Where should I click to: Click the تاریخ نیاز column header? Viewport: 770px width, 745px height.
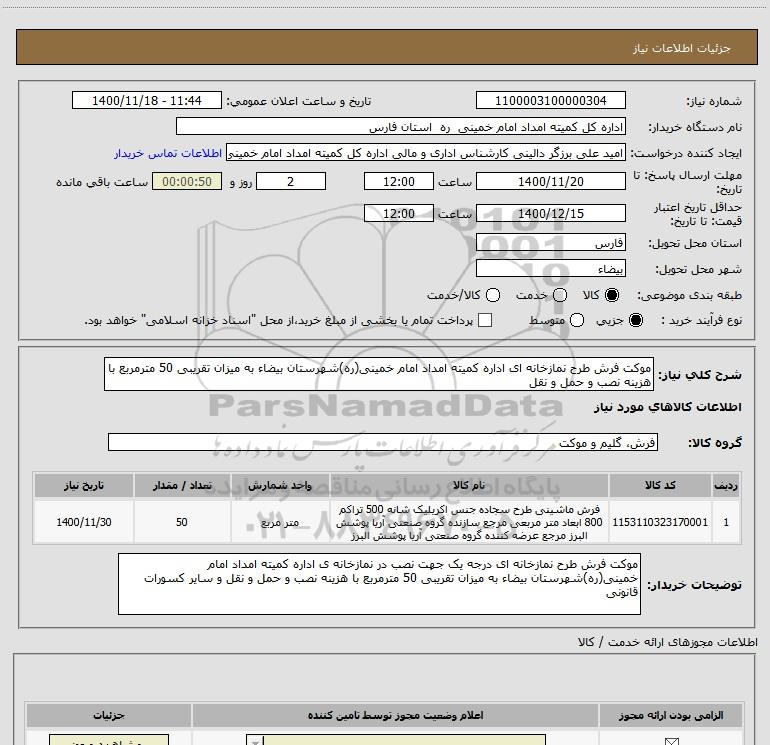coord(83,485)
